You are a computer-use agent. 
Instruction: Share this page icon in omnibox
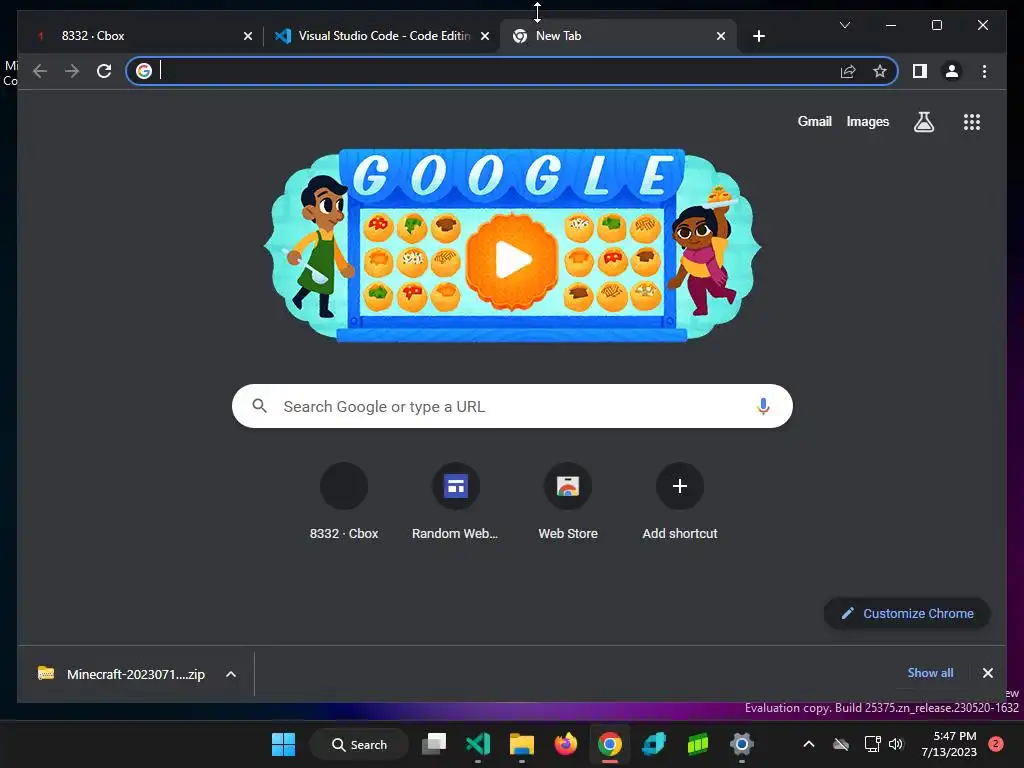[848, 71]
